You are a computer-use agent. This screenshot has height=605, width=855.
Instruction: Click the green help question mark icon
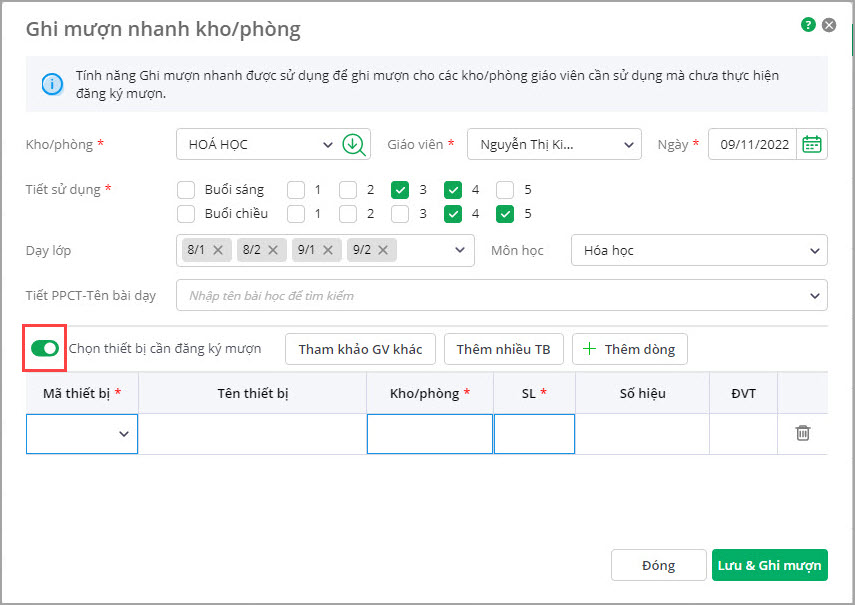click(808, 25)
